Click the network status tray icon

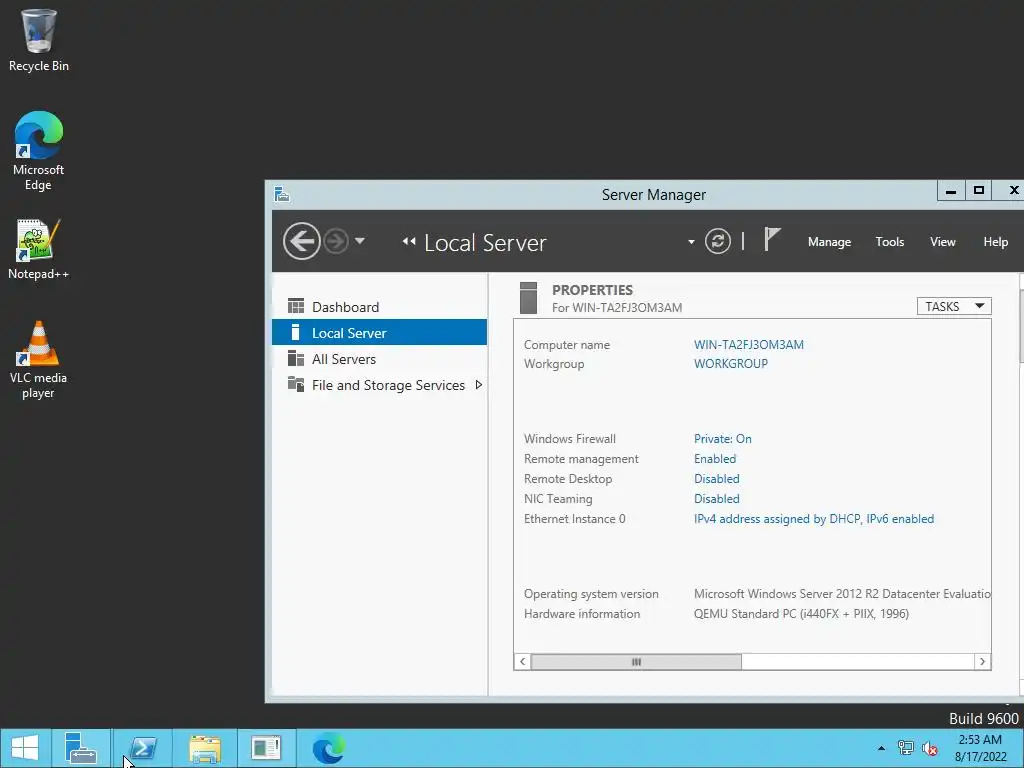(905, 748)
